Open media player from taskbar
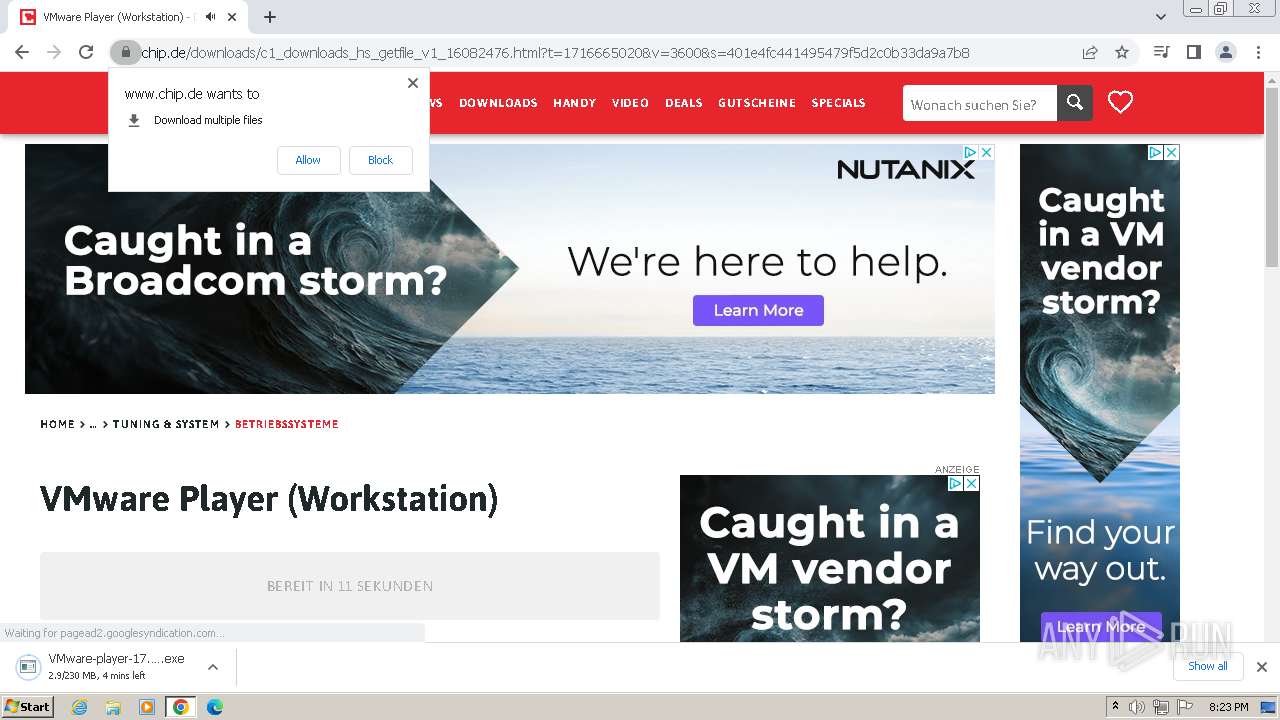 pyautogui.click(x=147, y=707)
